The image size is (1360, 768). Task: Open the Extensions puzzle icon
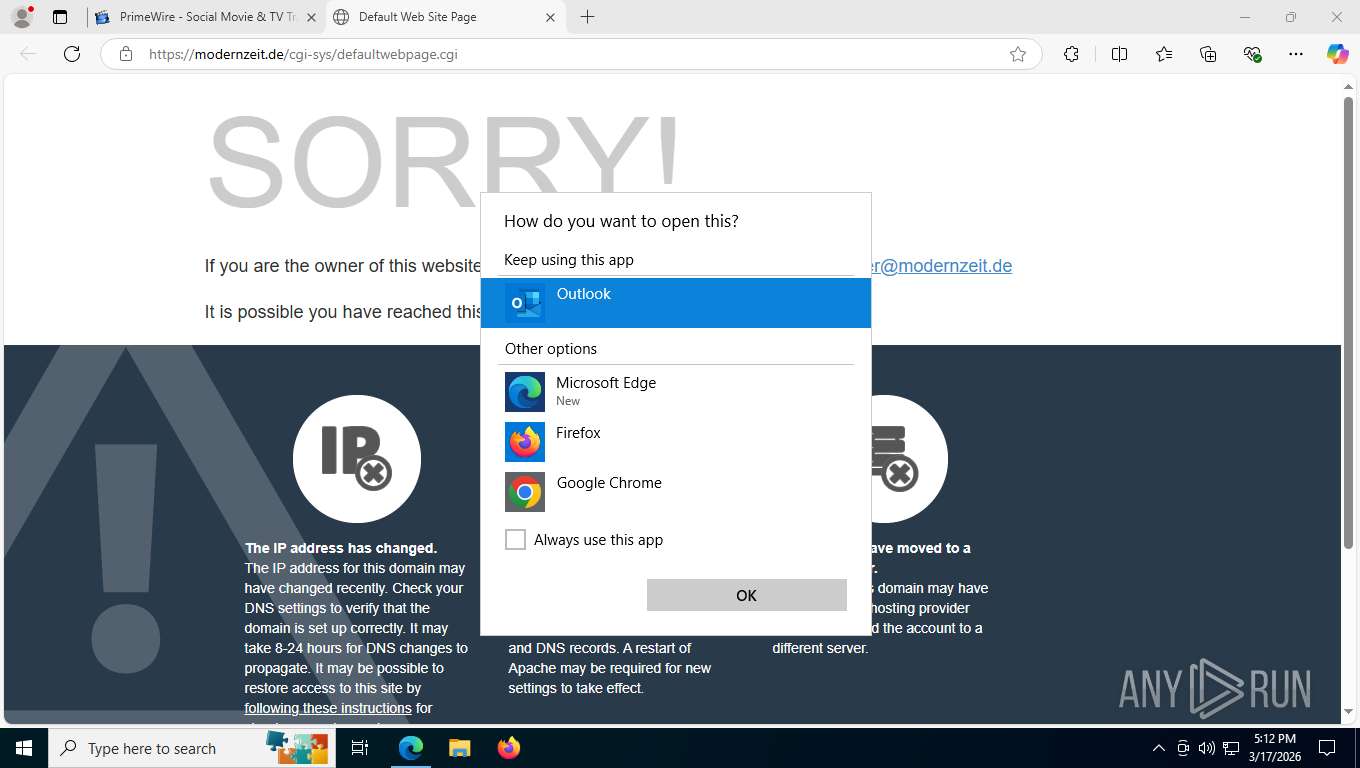click(1071, 54)
